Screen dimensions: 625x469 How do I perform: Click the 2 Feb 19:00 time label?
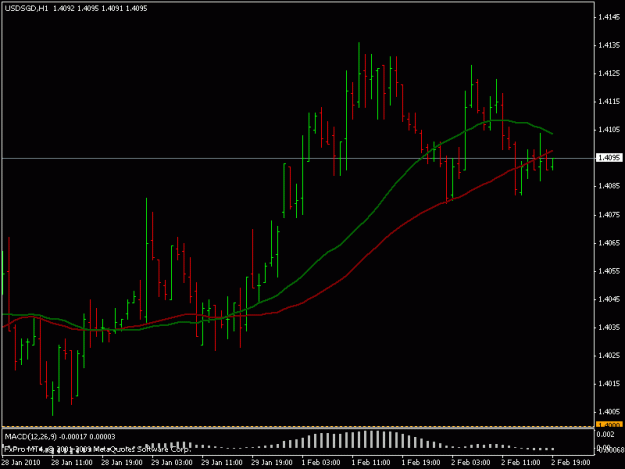click(571, 463)
